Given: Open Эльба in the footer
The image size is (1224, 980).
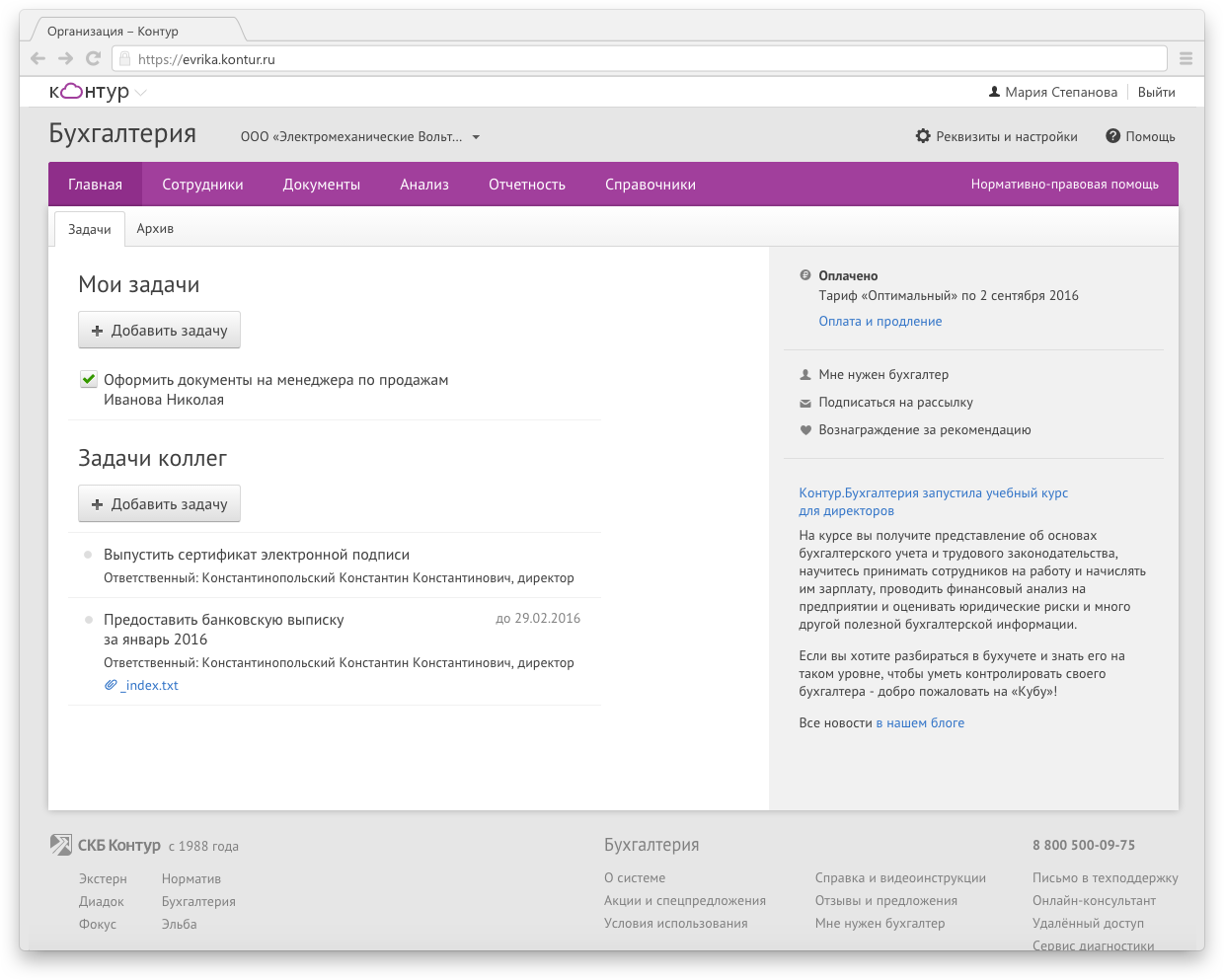Looking at the screenshot, I should pyautogui.click(x=180, y=925).
